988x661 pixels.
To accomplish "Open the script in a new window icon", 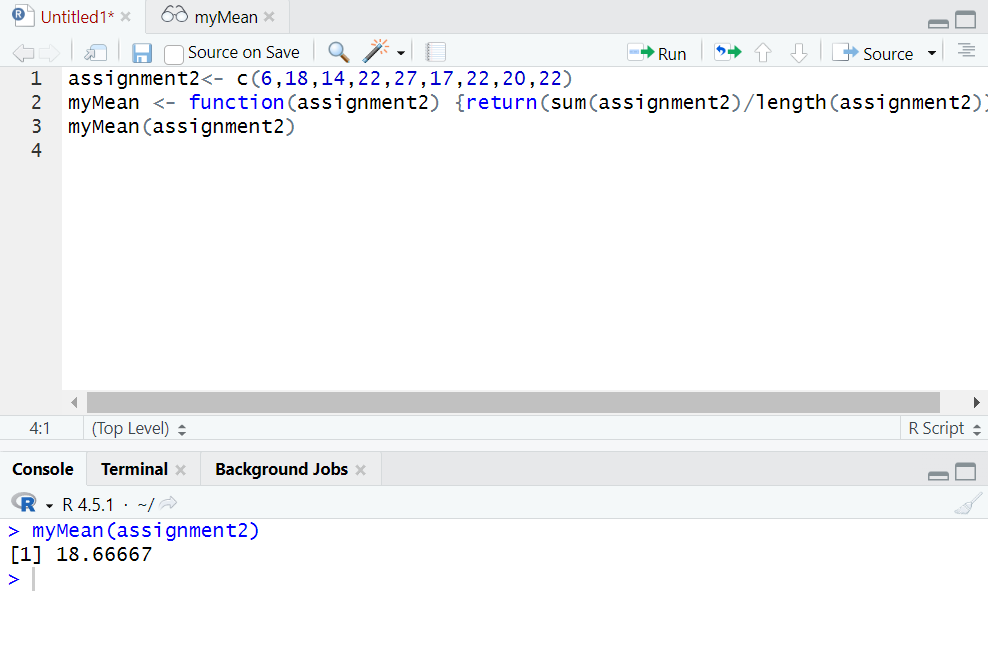I will pos(96,53).
